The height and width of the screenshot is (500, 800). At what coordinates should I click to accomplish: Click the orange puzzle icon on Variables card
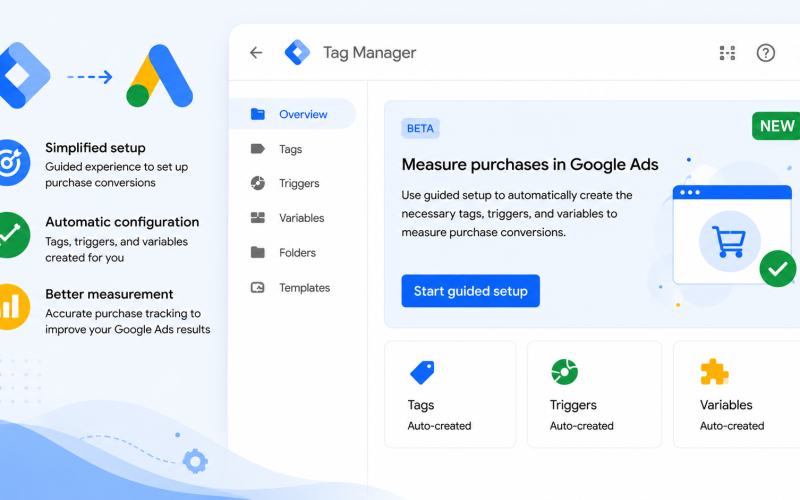[714, 371]
